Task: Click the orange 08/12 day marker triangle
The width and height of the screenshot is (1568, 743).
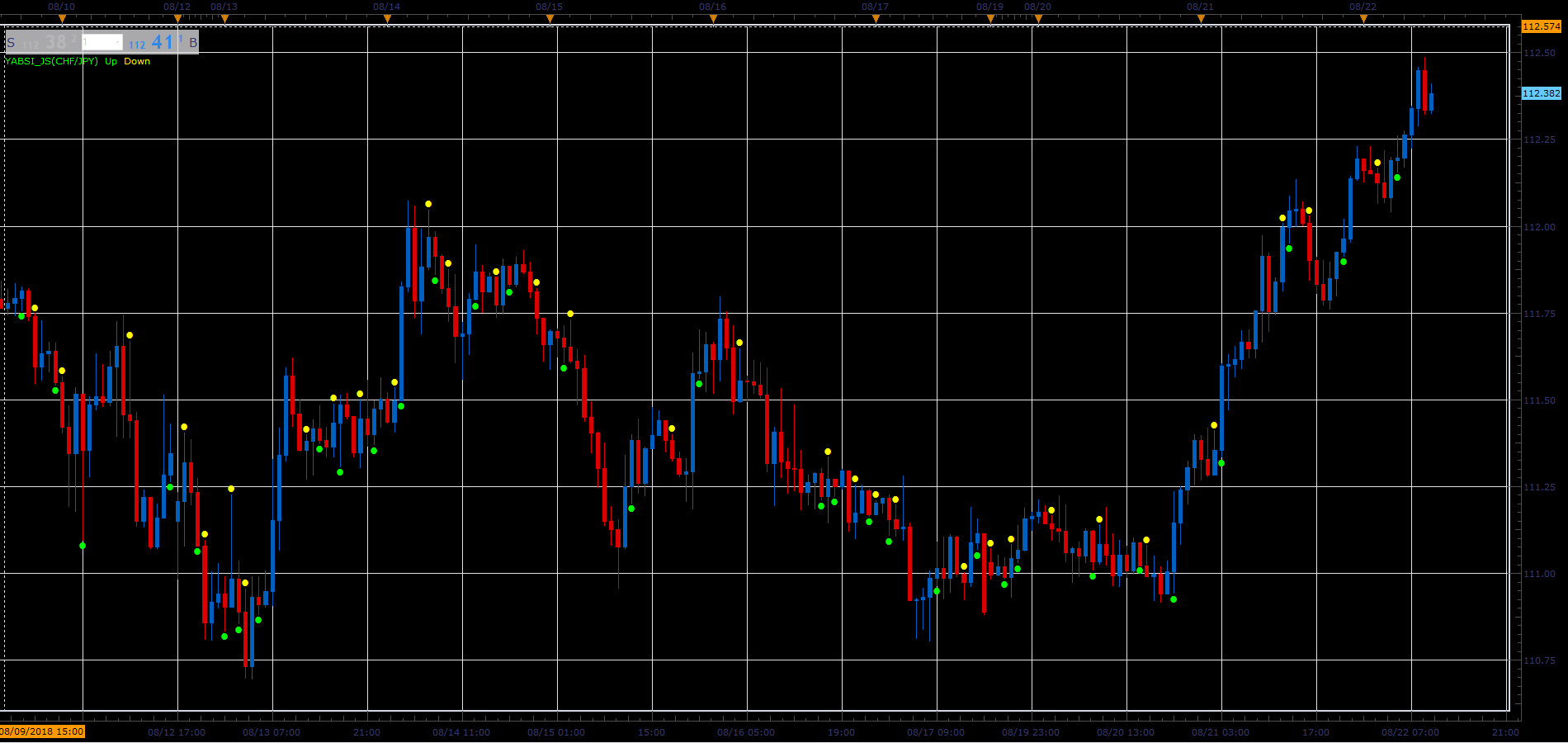Action: click(x=177, y=18)
